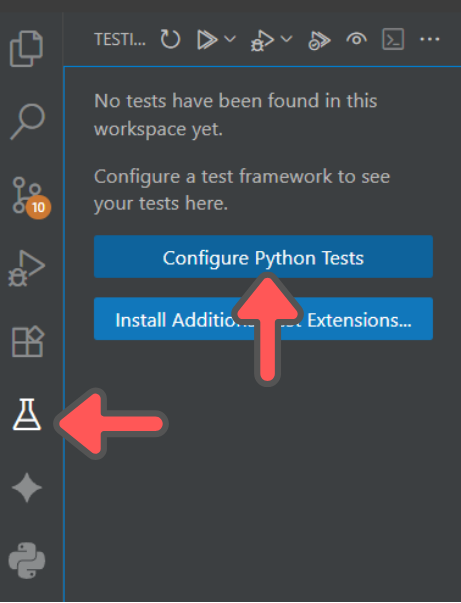Open the Extensions view

(x=28, y=341)
